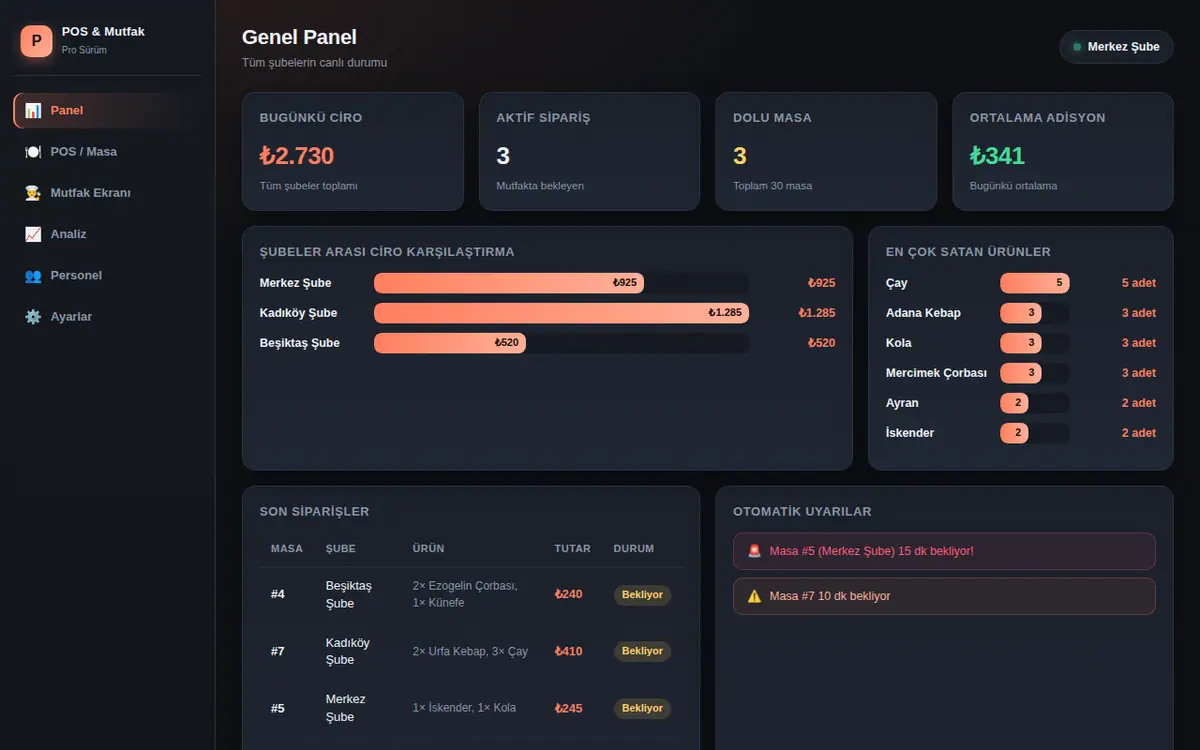Click the Ortalama Adisyon value ₺341
The image size is (1200, 750).
click(x=997, y=156)
